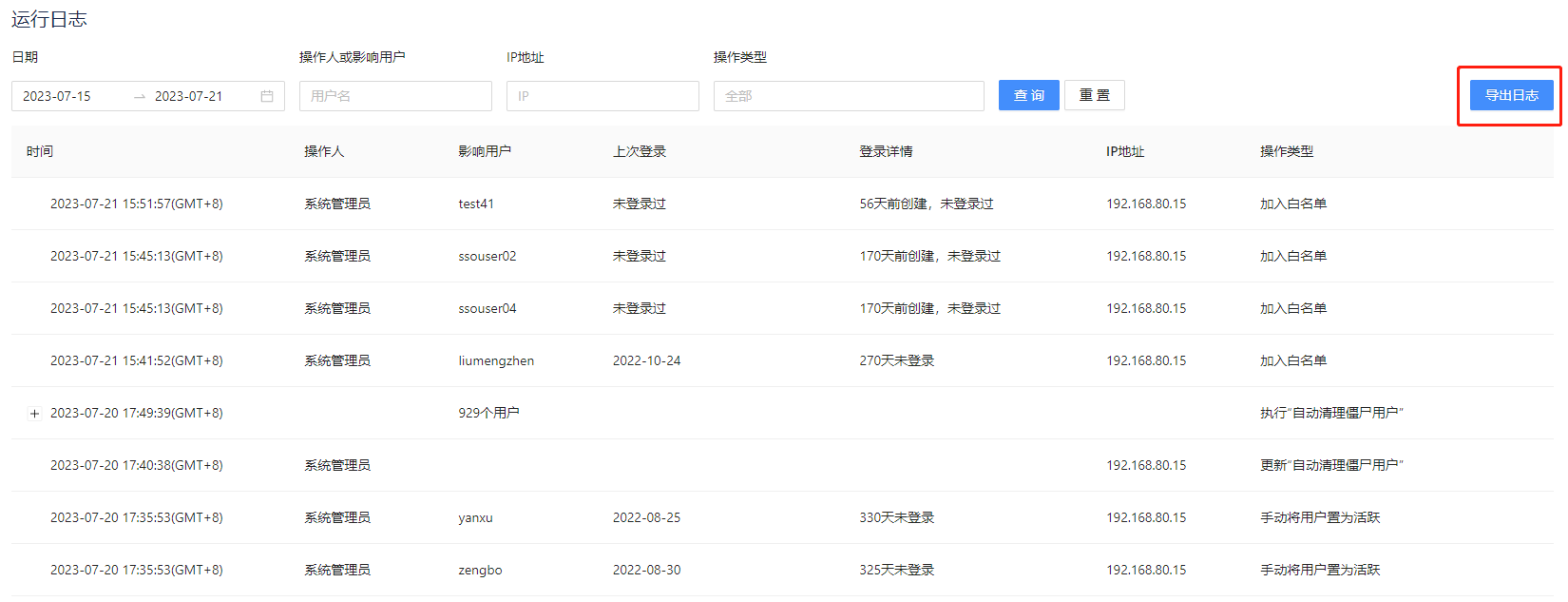
Task: Click the 上次登录 column header
Action: click(640, 151)
